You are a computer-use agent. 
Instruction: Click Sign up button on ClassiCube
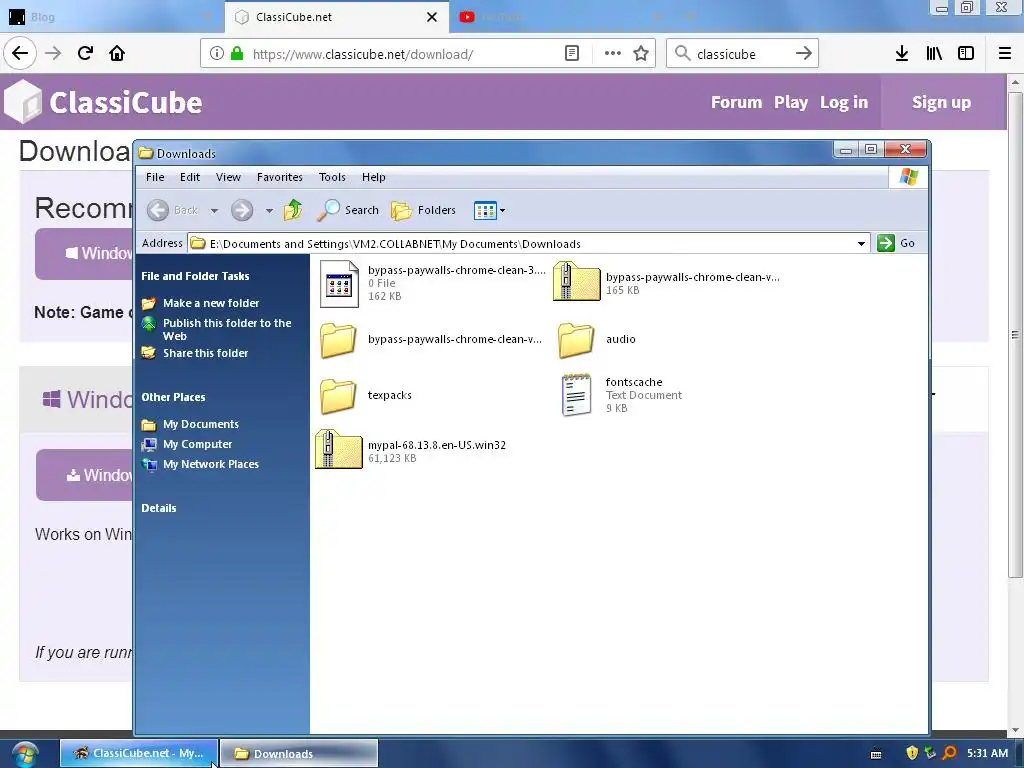(x=941, y=103)
